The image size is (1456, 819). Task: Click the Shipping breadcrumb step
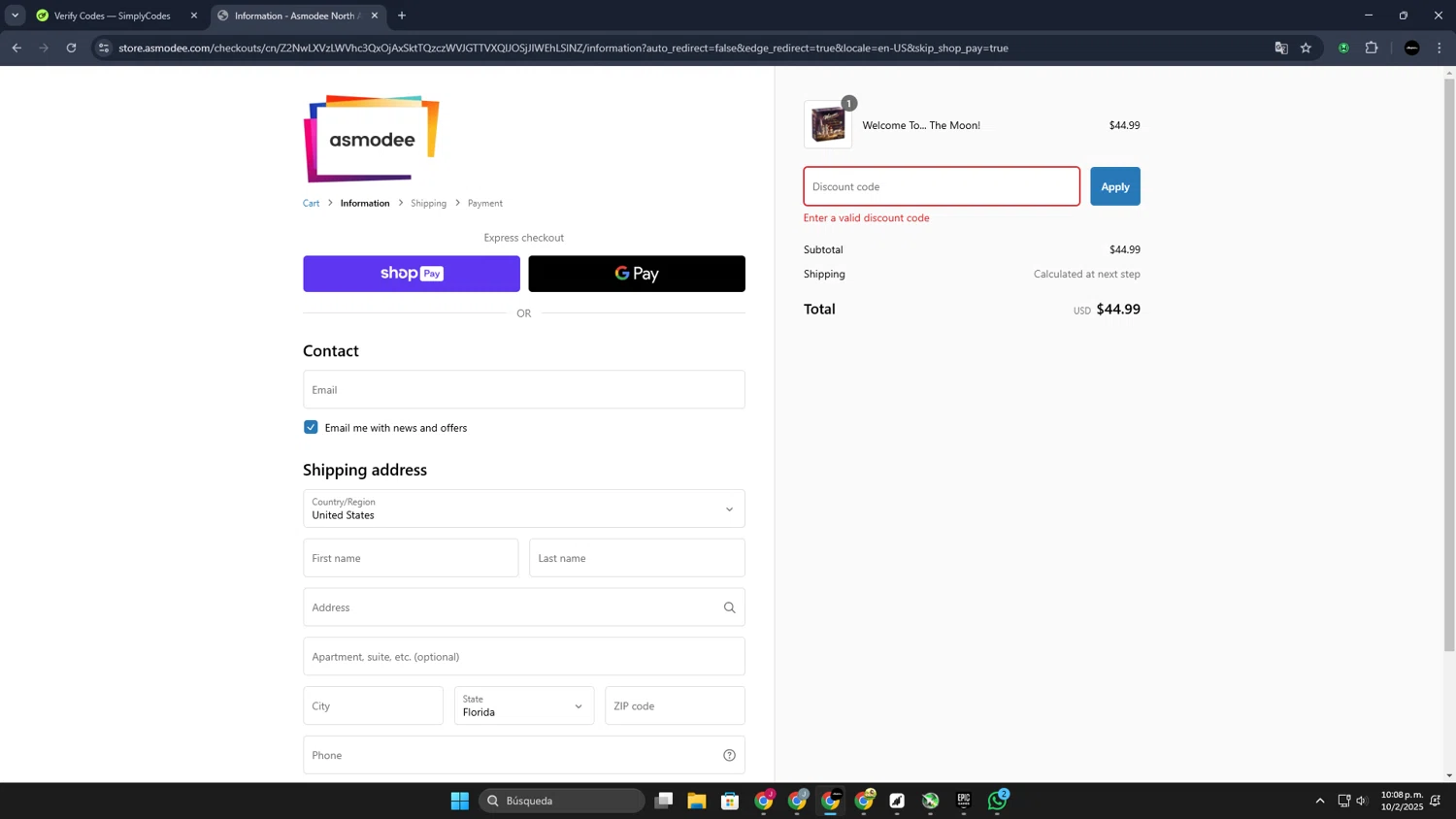428,203
